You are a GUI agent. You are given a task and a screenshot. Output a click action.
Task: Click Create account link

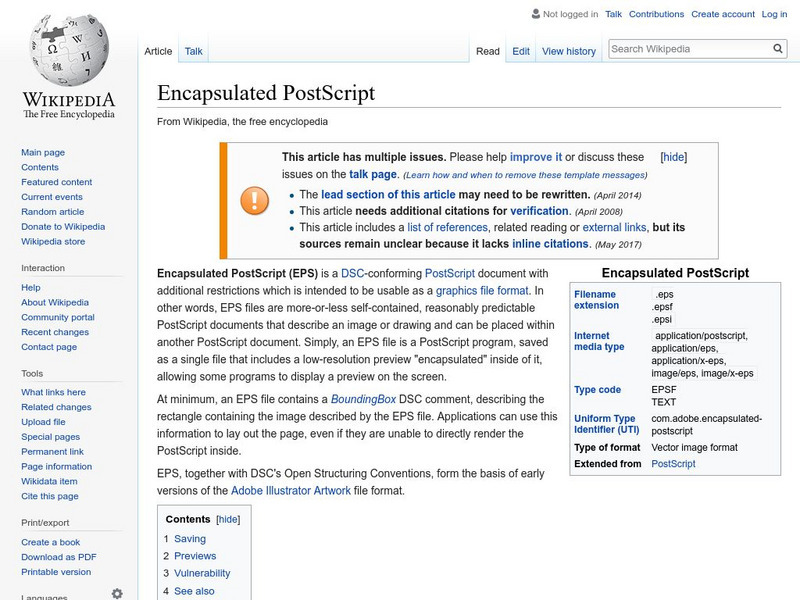click(723, 14)
